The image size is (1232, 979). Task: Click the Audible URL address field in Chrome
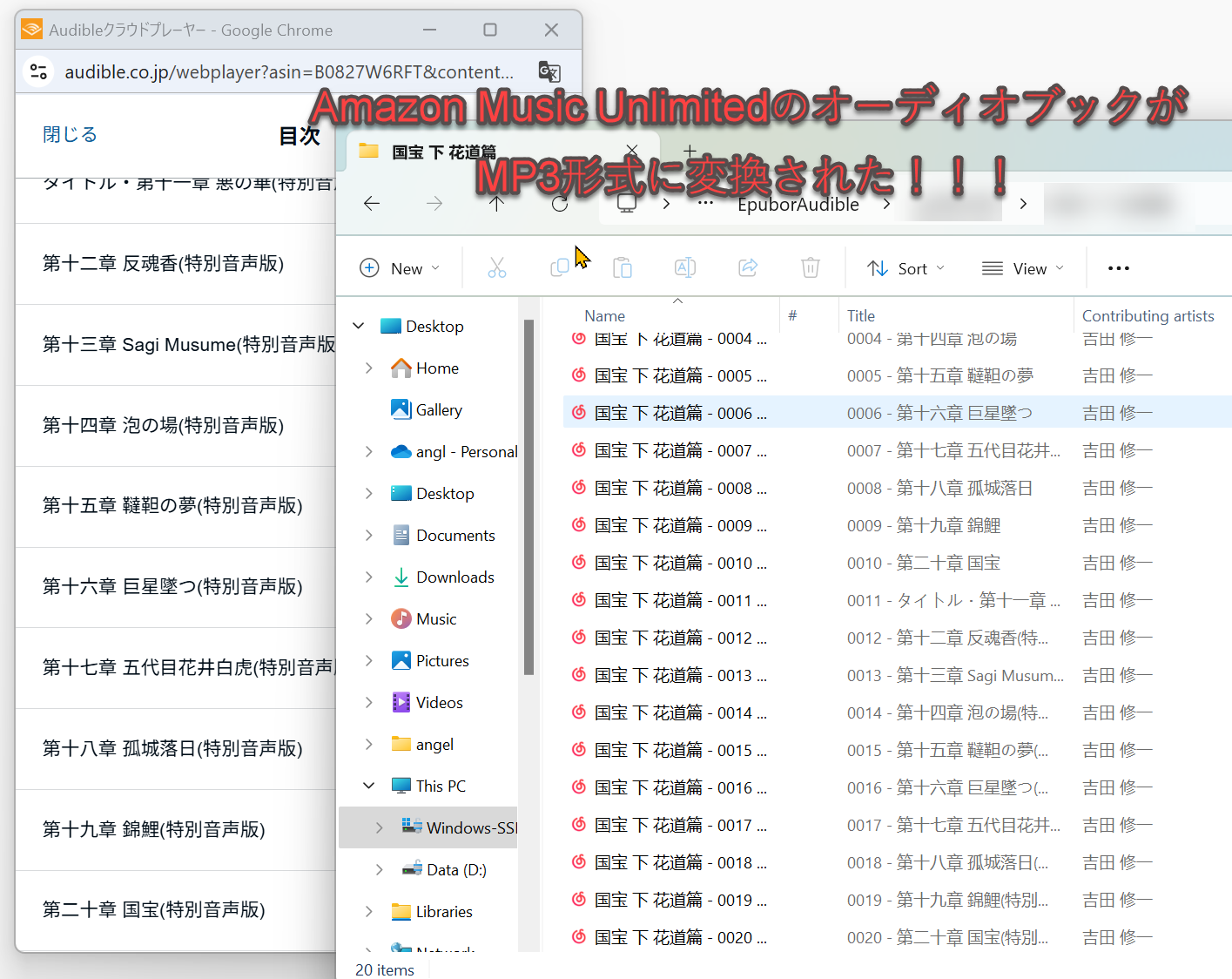289,72
